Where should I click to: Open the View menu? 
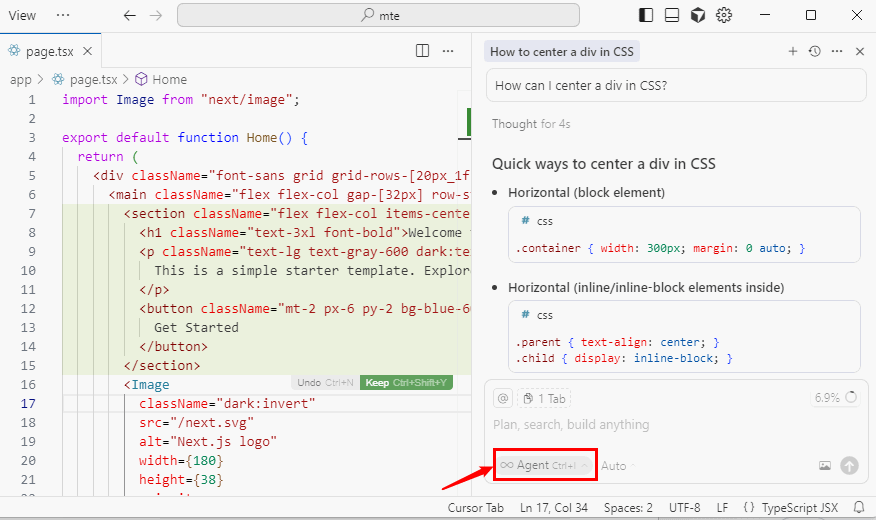(22, 15)
